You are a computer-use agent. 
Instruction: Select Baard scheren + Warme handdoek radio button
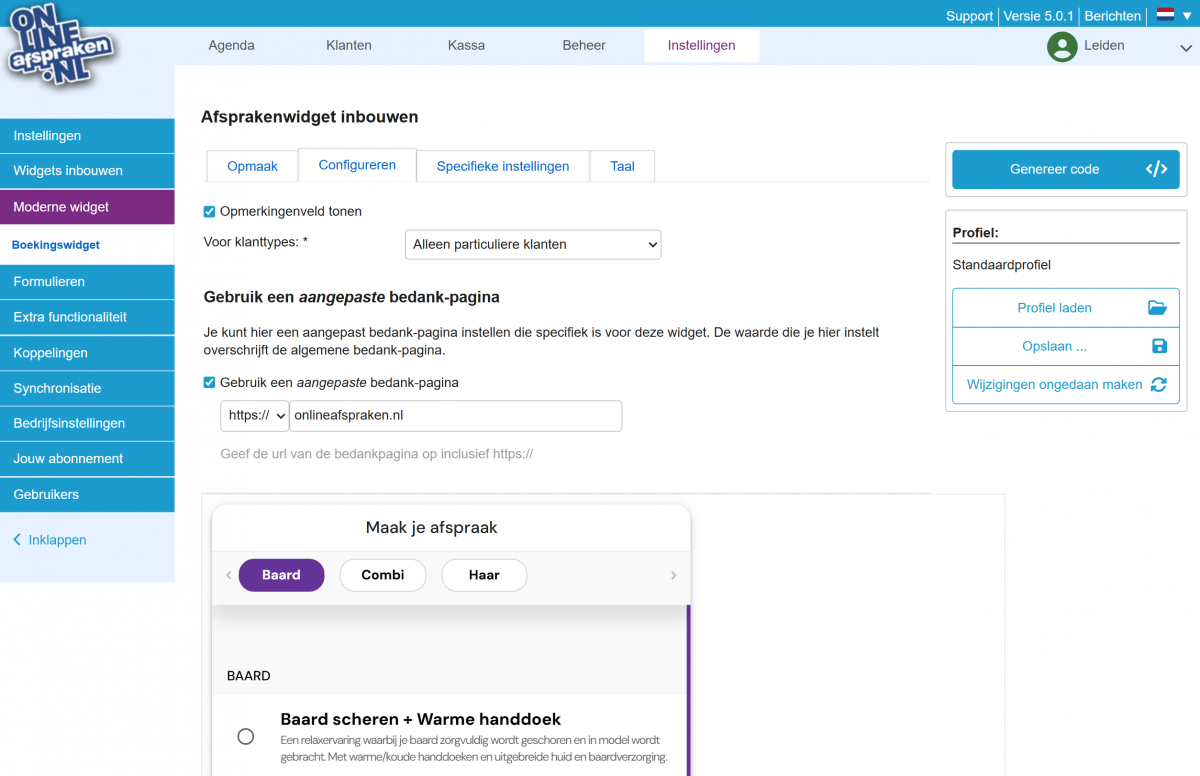(x=245, y=737)
